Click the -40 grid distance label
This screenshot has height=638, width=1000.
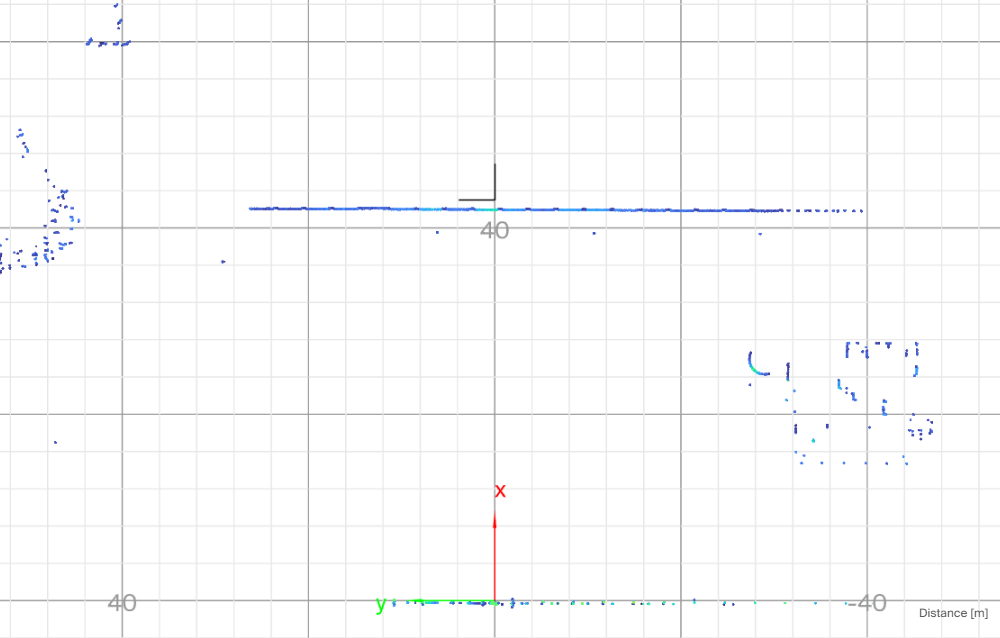tap(865, 603)
